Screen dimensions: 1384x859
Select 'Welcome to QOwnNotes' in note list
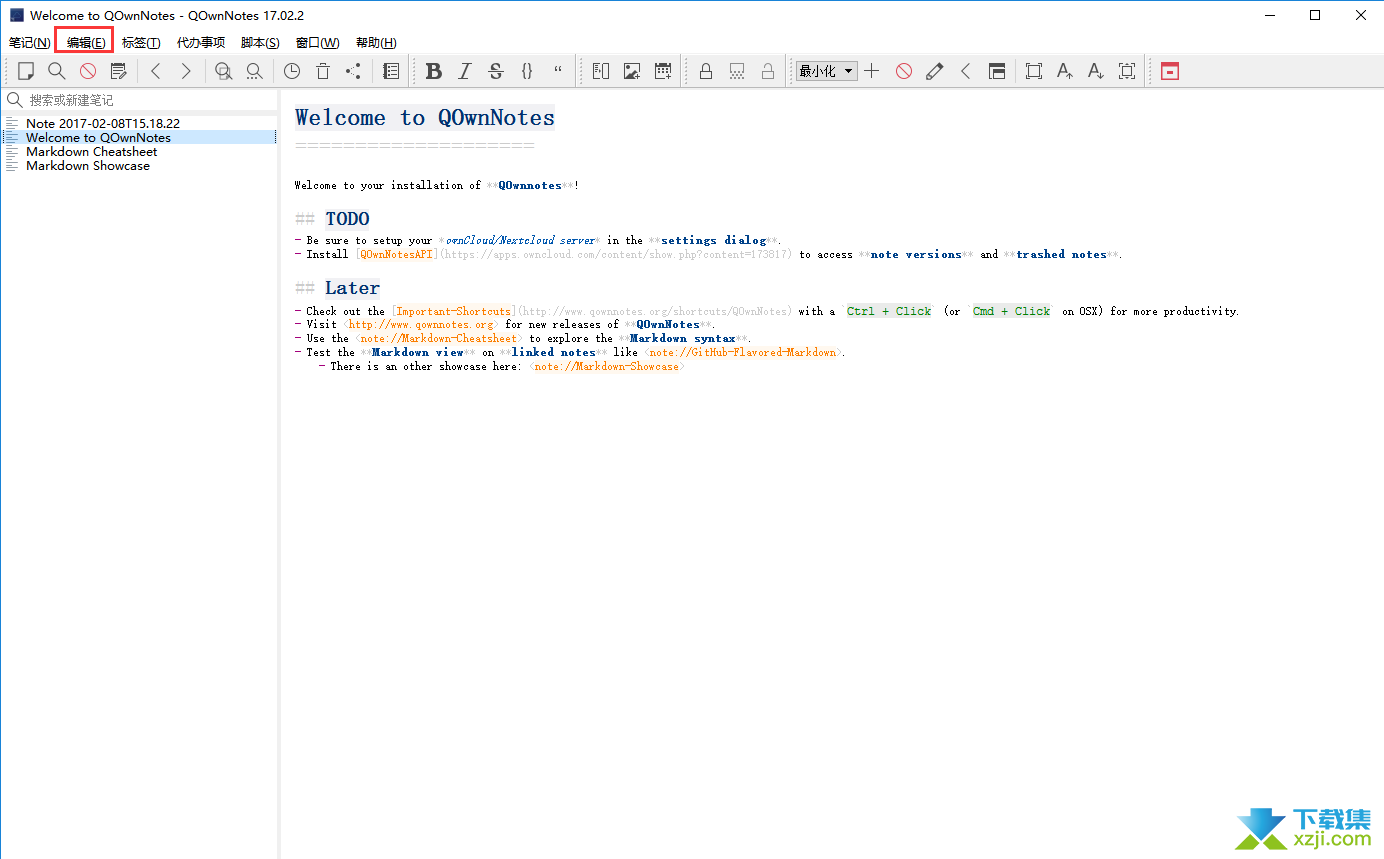139,138
